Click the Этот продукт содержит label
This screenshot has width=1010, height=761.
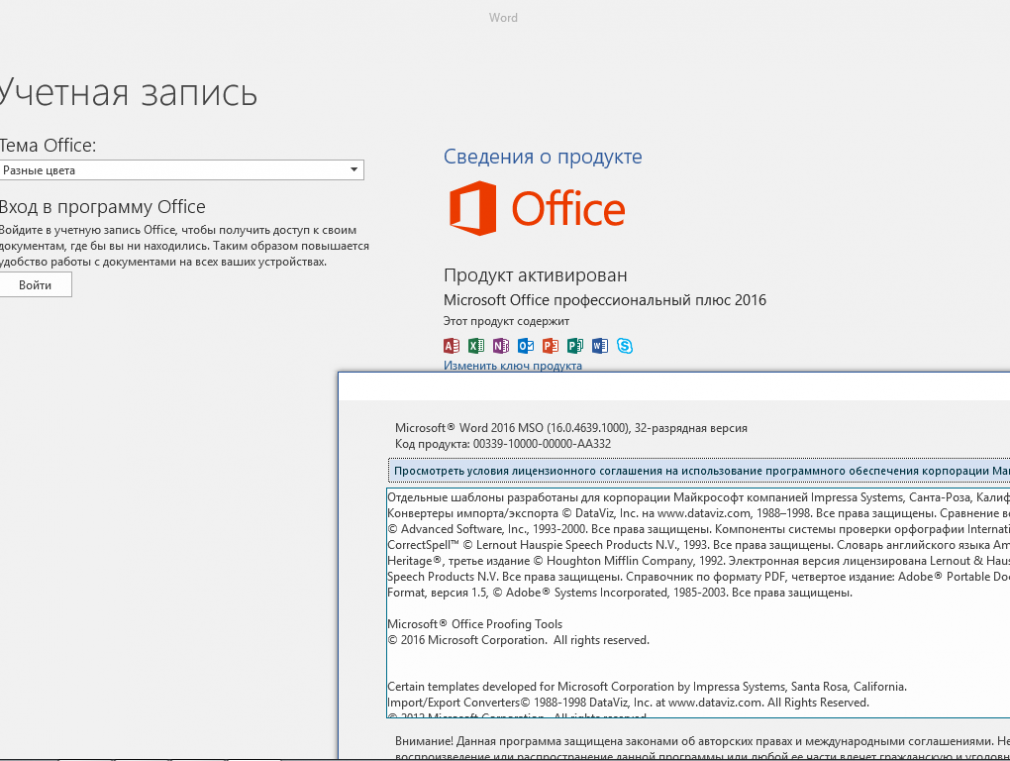(x=506, y=321)
